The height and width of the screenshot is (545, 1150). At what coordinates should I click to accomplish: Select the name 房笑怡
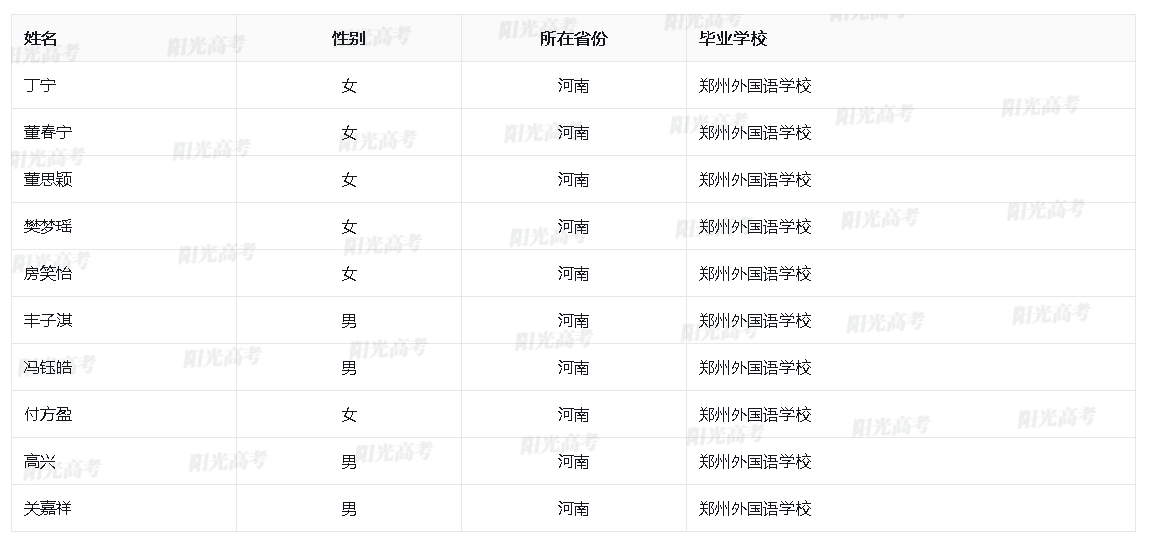[48, 274]
